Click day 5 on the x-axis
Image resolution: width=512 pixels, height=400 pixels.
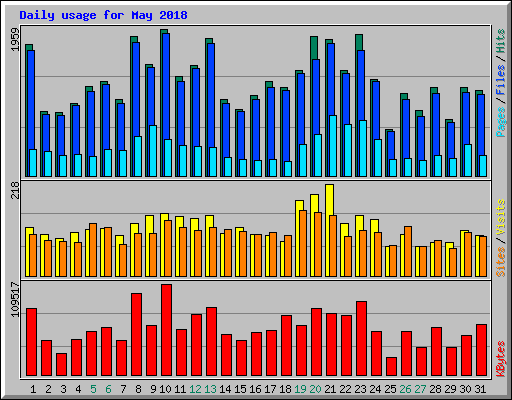pyautogui.click(x=93, y=389)
